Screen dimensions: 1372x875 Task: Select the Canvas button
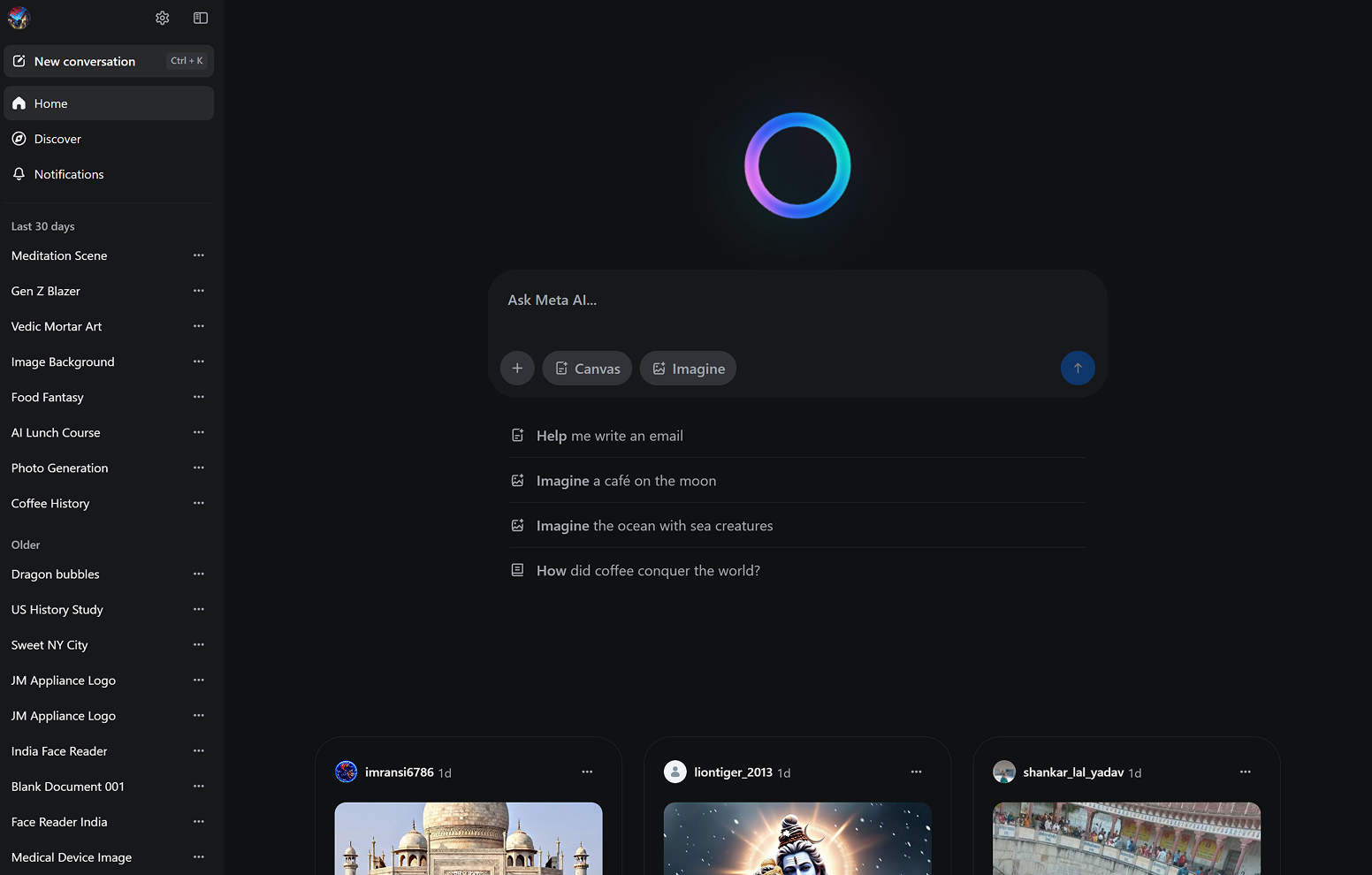(x=587, y=369)
